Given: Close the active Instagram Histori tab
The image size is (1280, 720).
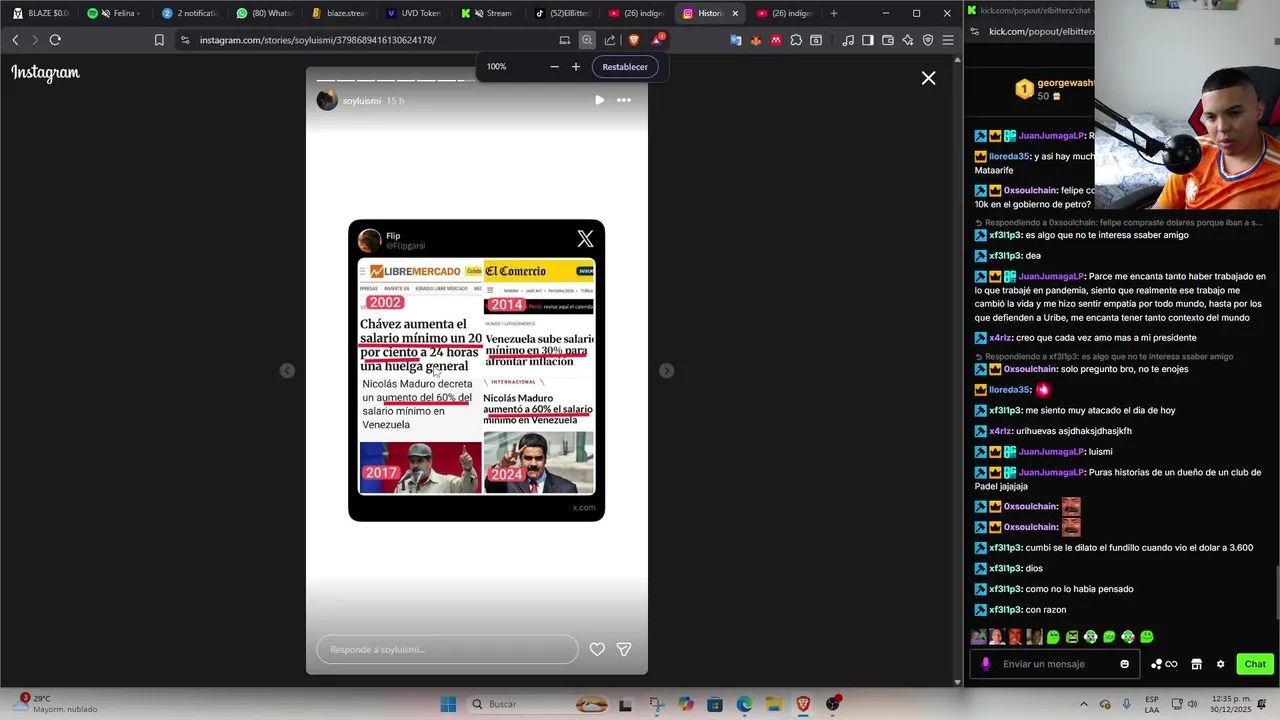Looking at the screenshot, I should pos(735,13).
